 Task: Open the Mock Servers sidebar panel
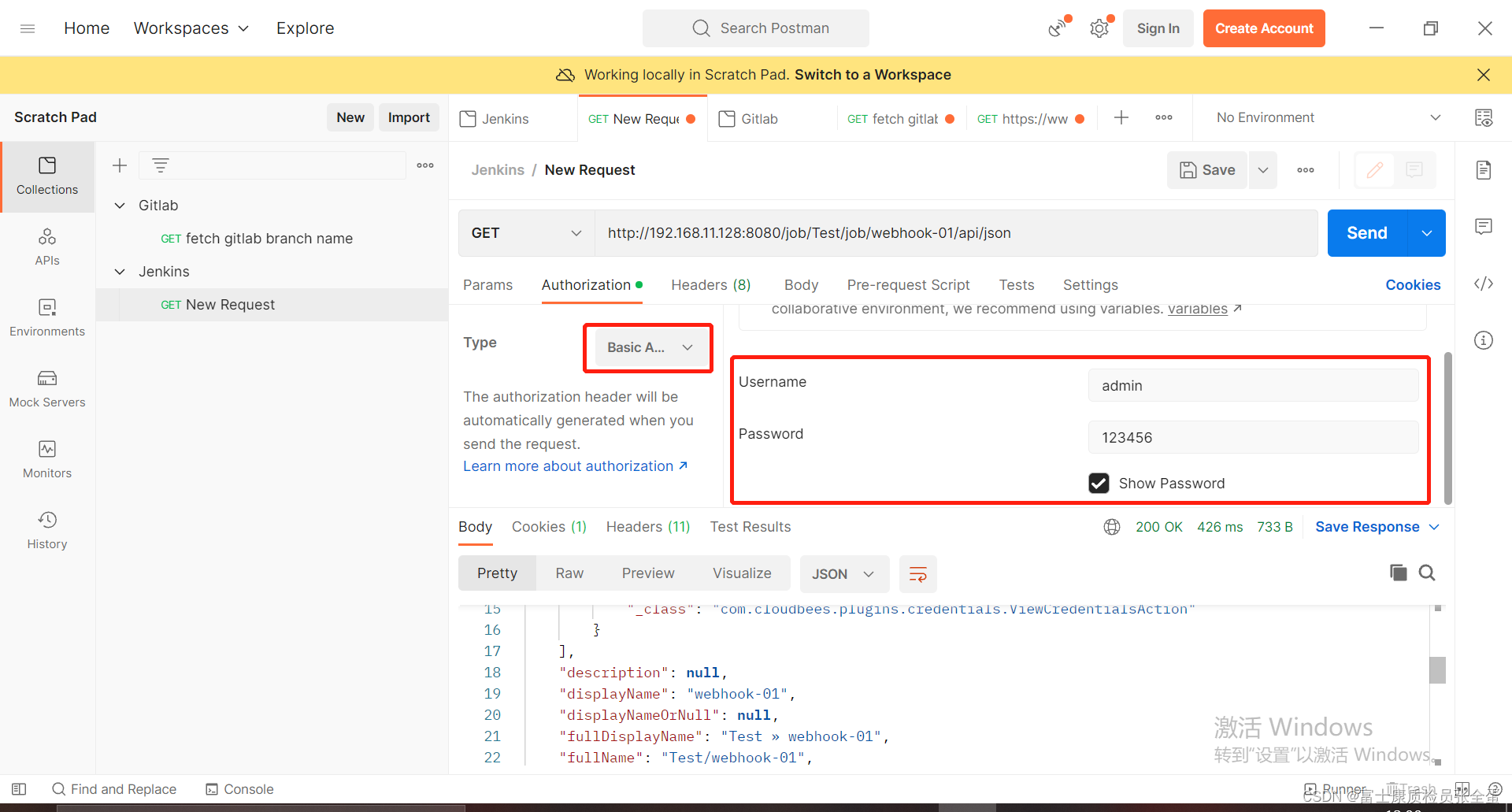point(47,389)
